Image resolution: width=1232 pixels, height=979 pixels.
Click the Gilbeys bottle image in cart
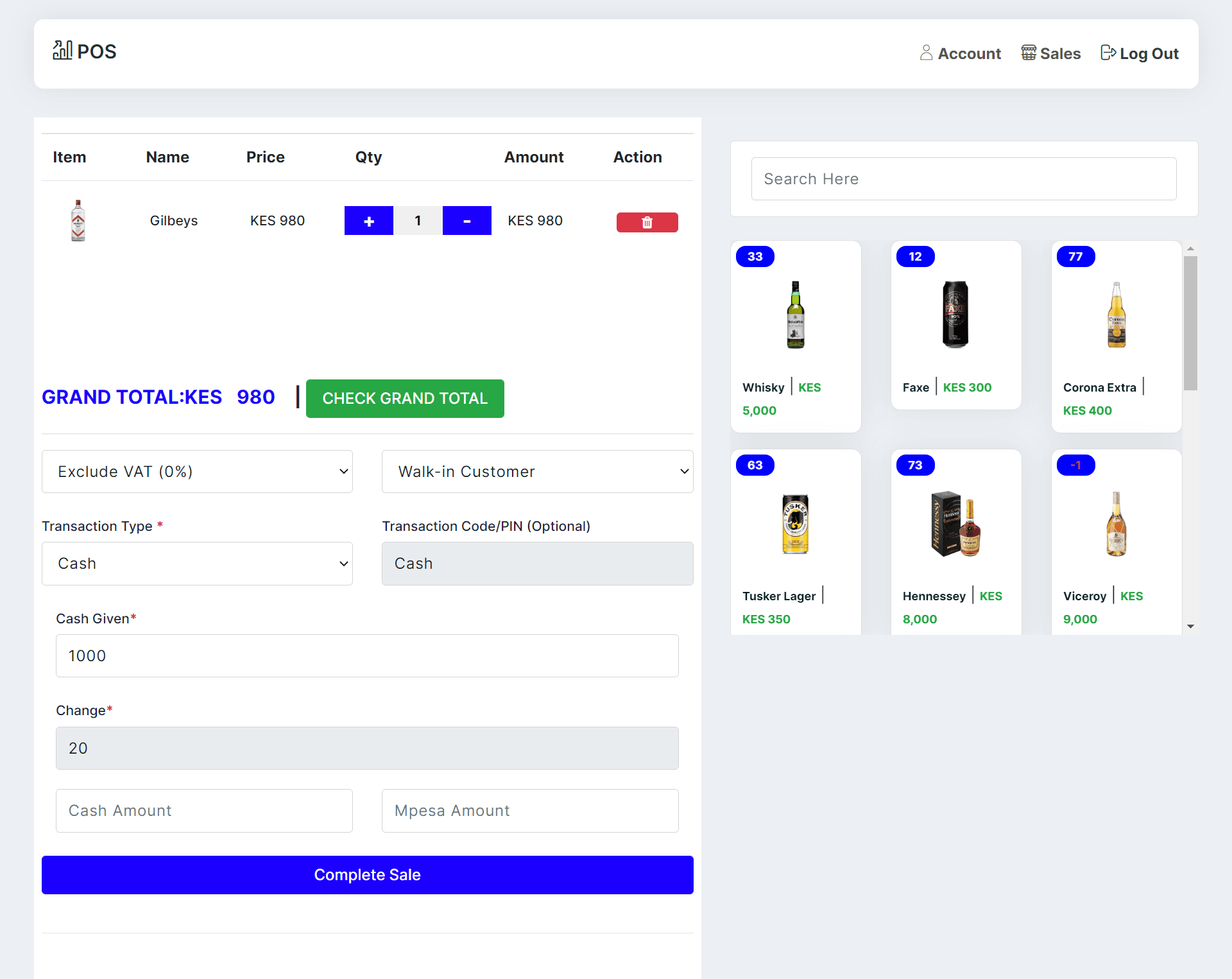click(x=78, y=220)
